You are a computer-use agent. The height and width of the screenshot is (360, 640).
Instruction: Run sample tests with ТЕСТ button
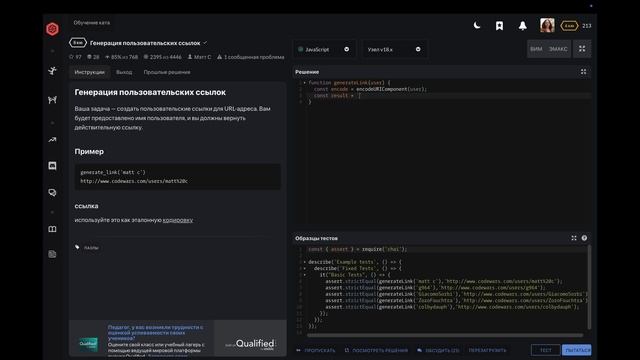point(545,350)
